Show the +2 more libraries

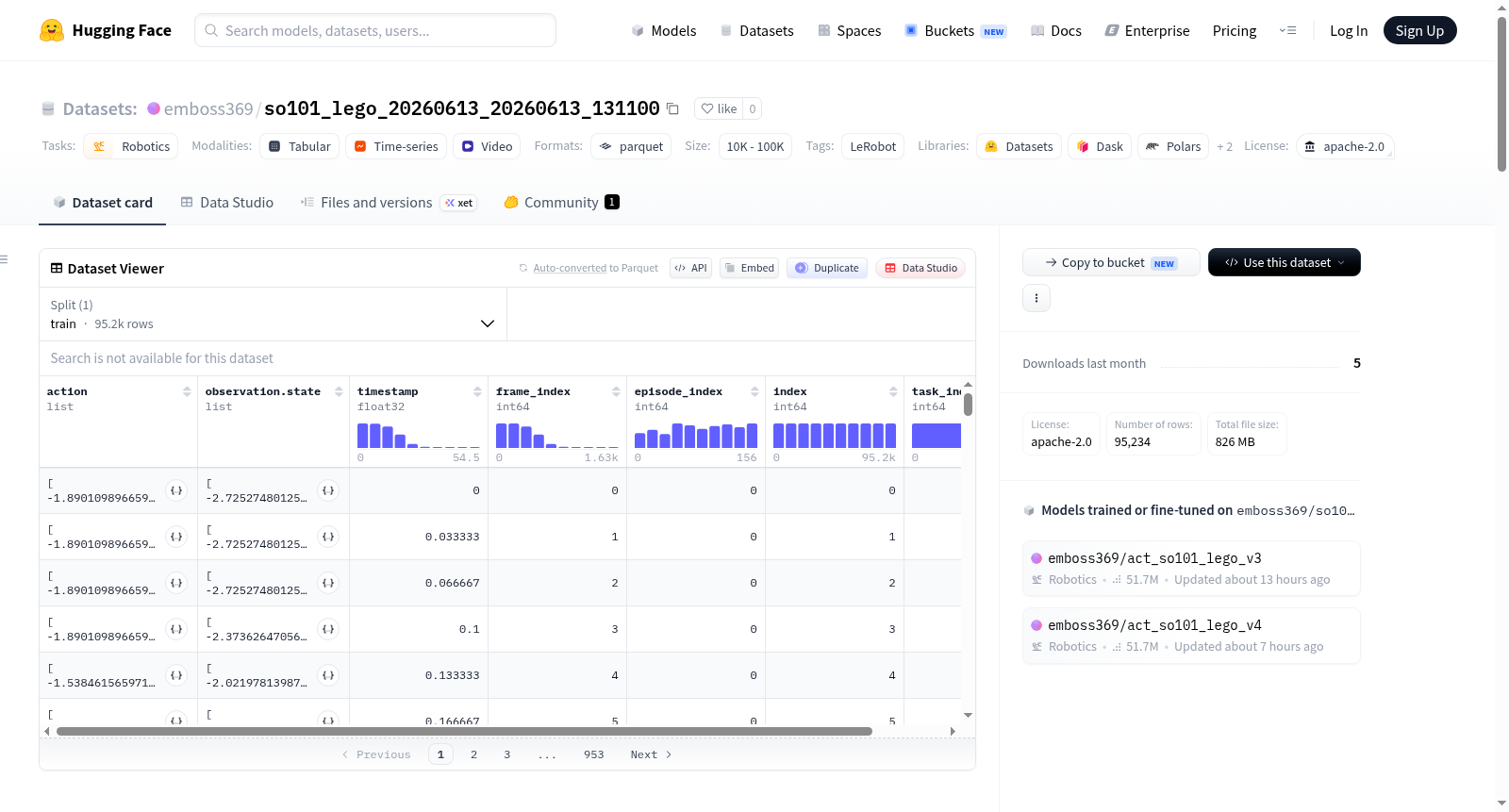pos(1224,146)
